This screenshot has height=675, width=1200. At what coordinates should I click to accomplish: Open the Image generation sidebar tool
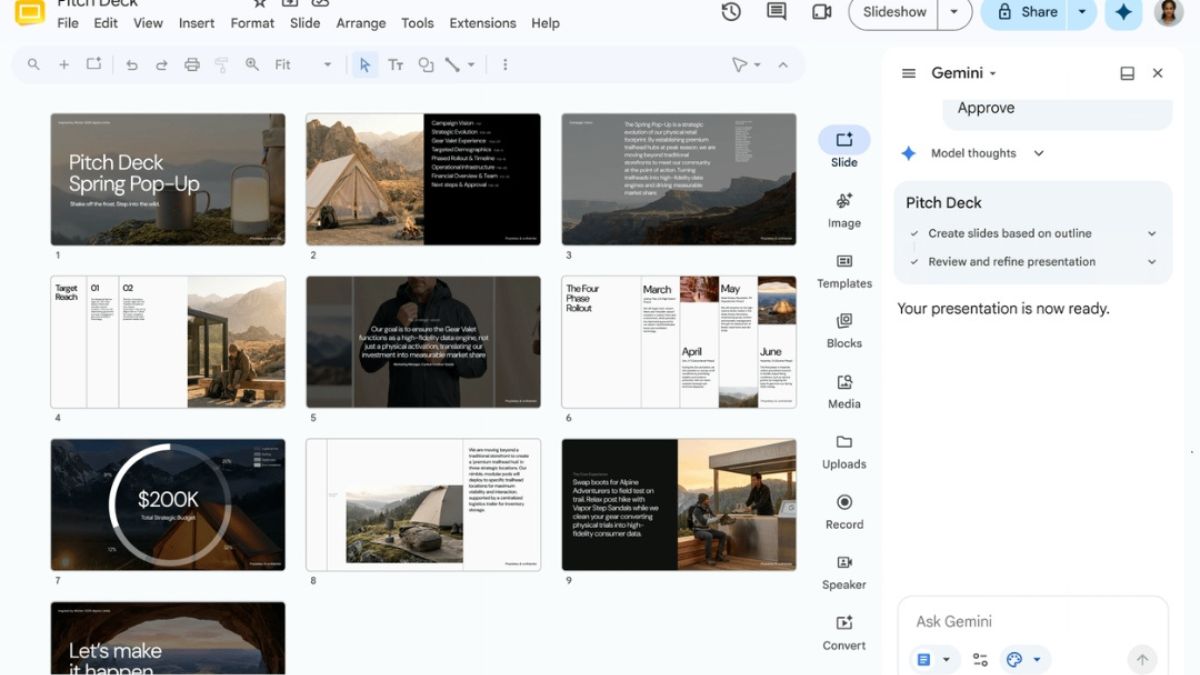click(x=844, y=209)
